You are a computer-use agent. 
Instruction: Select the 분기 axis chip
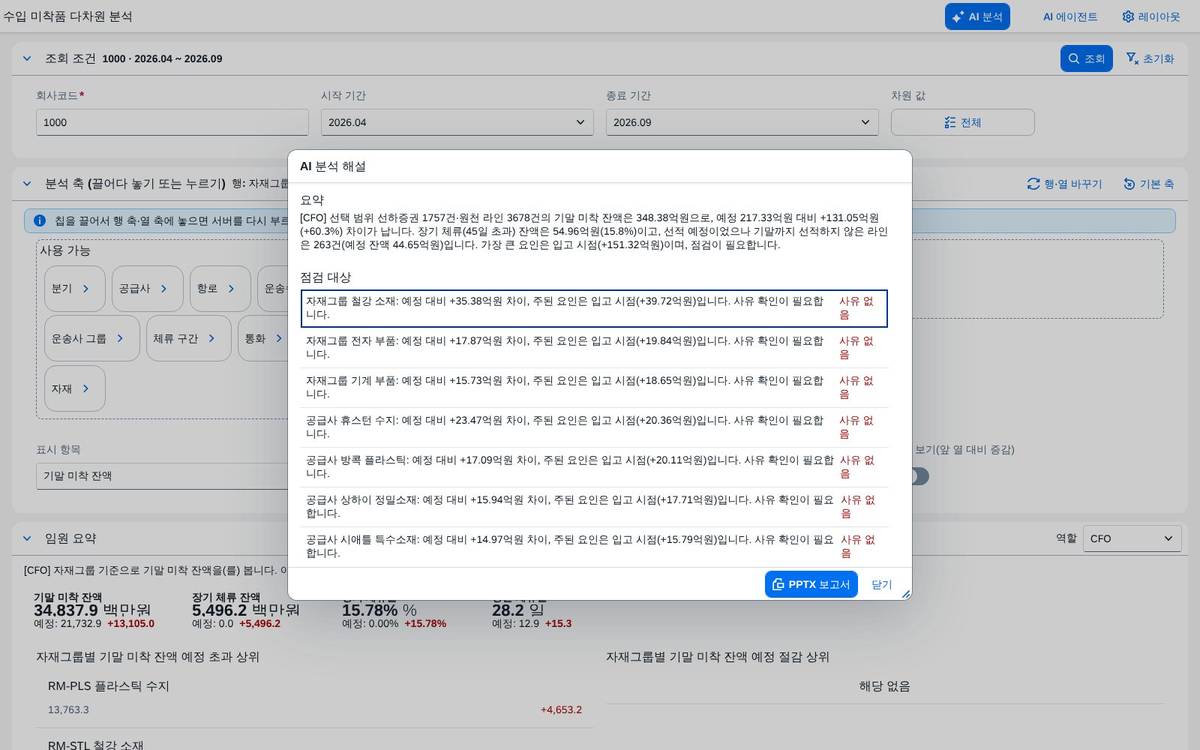pos(74,288)
